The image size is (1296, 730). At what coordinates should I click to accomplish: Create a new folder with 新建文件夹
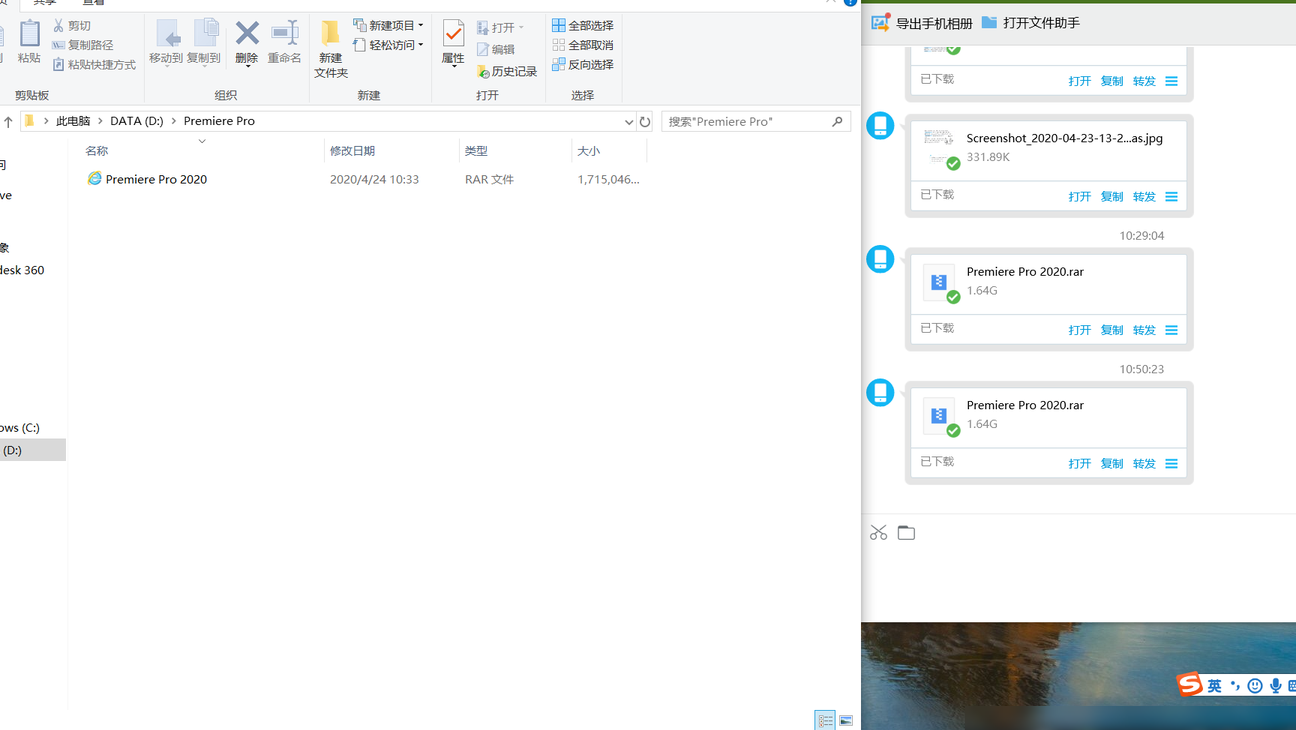pyautogui.click(x=330, y=48)
